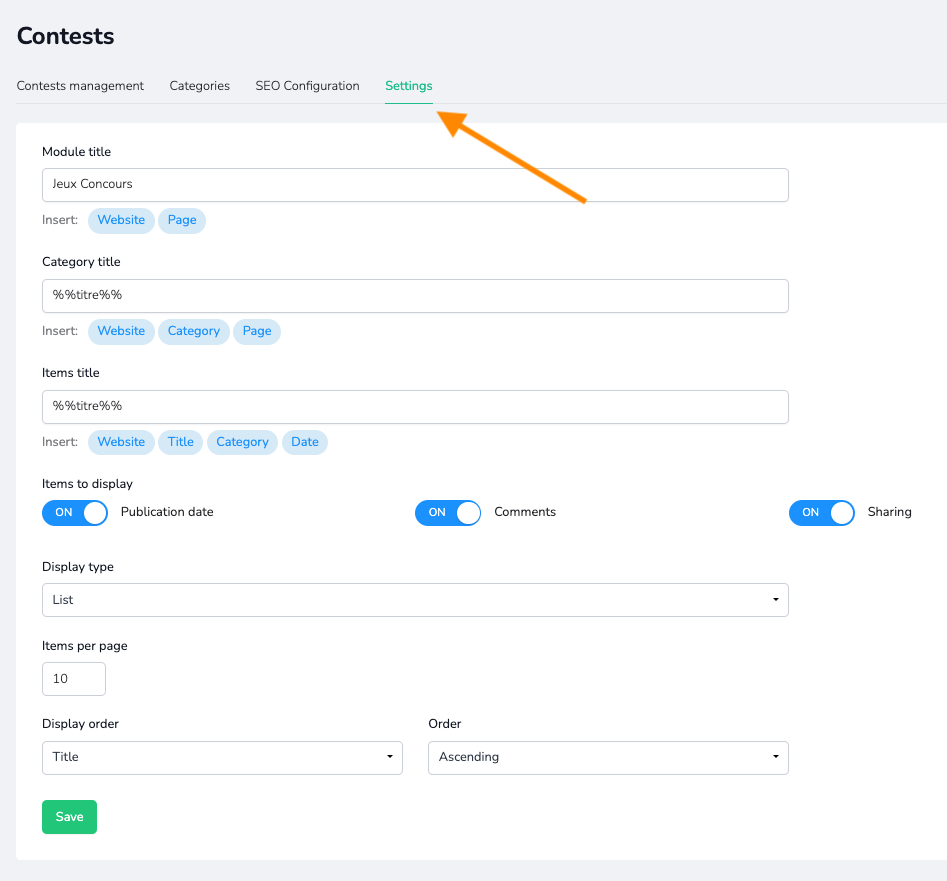Open the Display order dropdown
The image size is (947, 881).
(222, 757)
